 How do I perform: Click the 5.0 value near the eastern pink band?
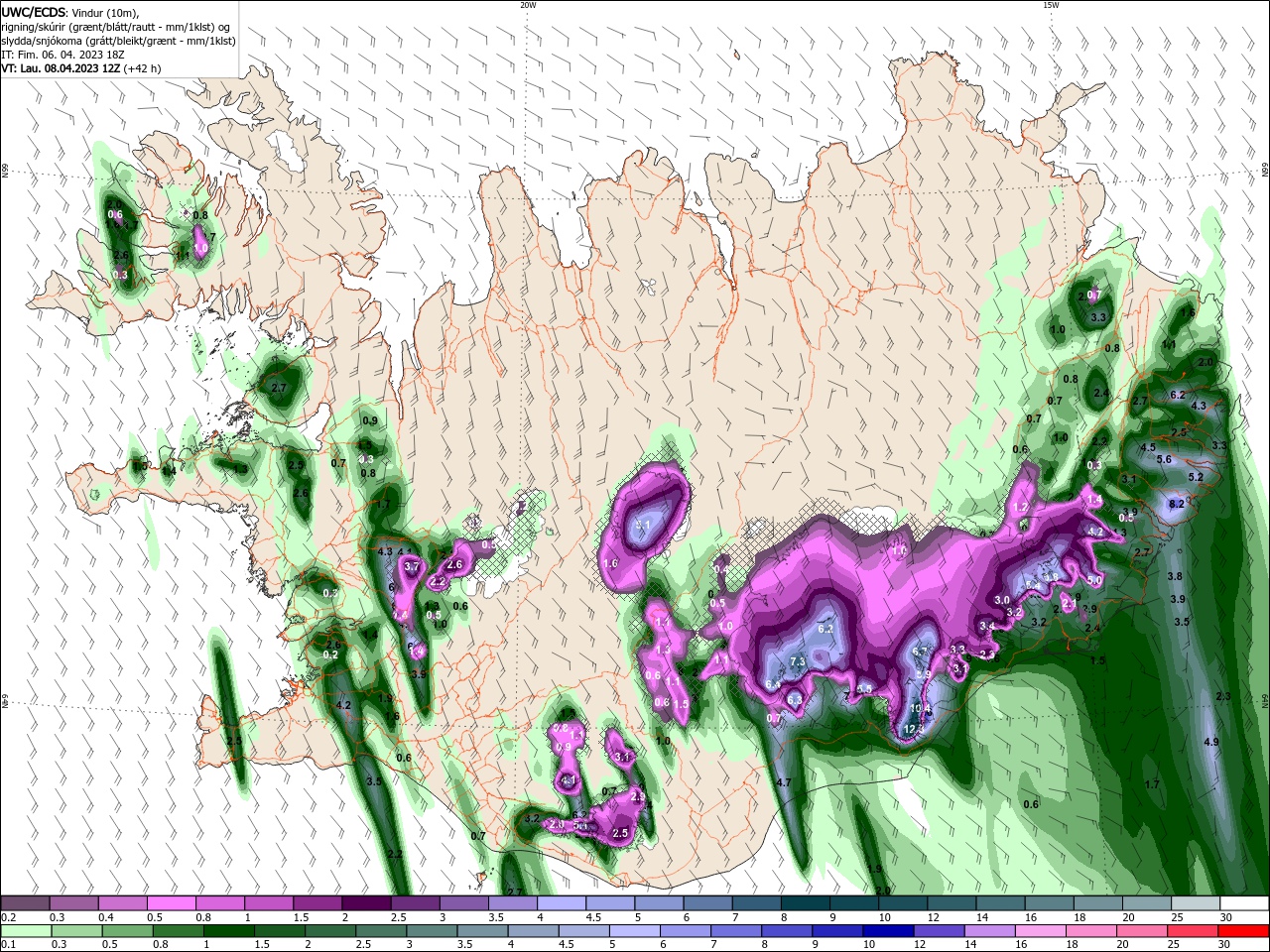(x=1094, y=580)
